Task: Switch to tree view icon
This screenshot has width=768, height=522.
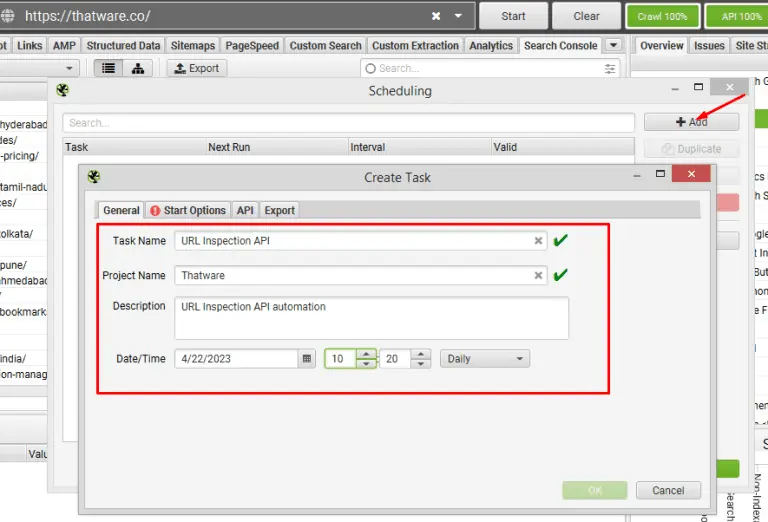Action: (x=138, y=68)
